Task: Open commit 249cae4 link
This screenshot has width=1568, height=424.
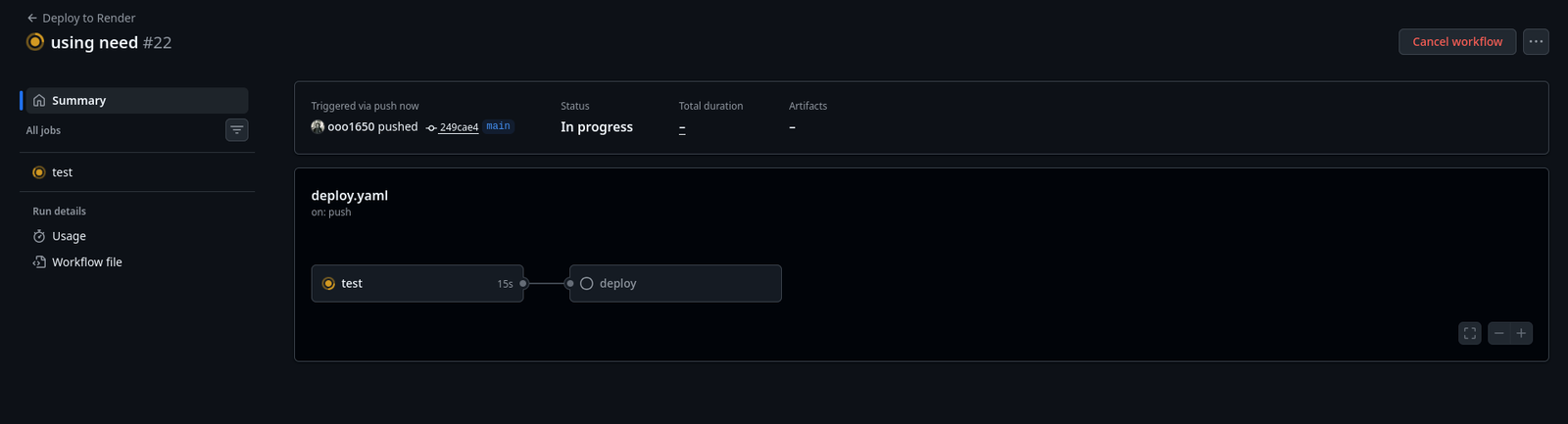Action: [x=459, y=127]
